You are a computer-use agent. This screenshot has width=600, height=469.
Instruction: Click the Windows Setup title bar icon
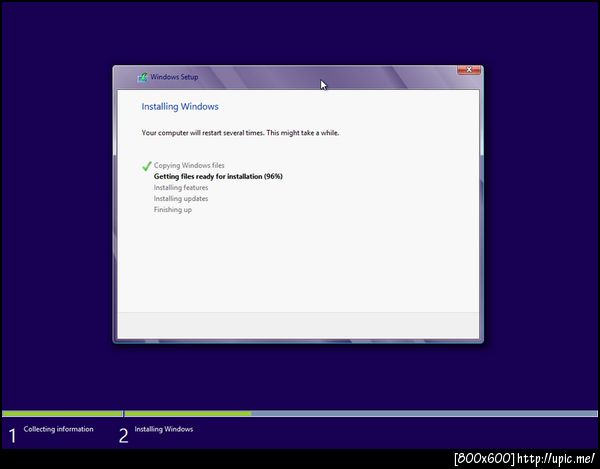143,77
